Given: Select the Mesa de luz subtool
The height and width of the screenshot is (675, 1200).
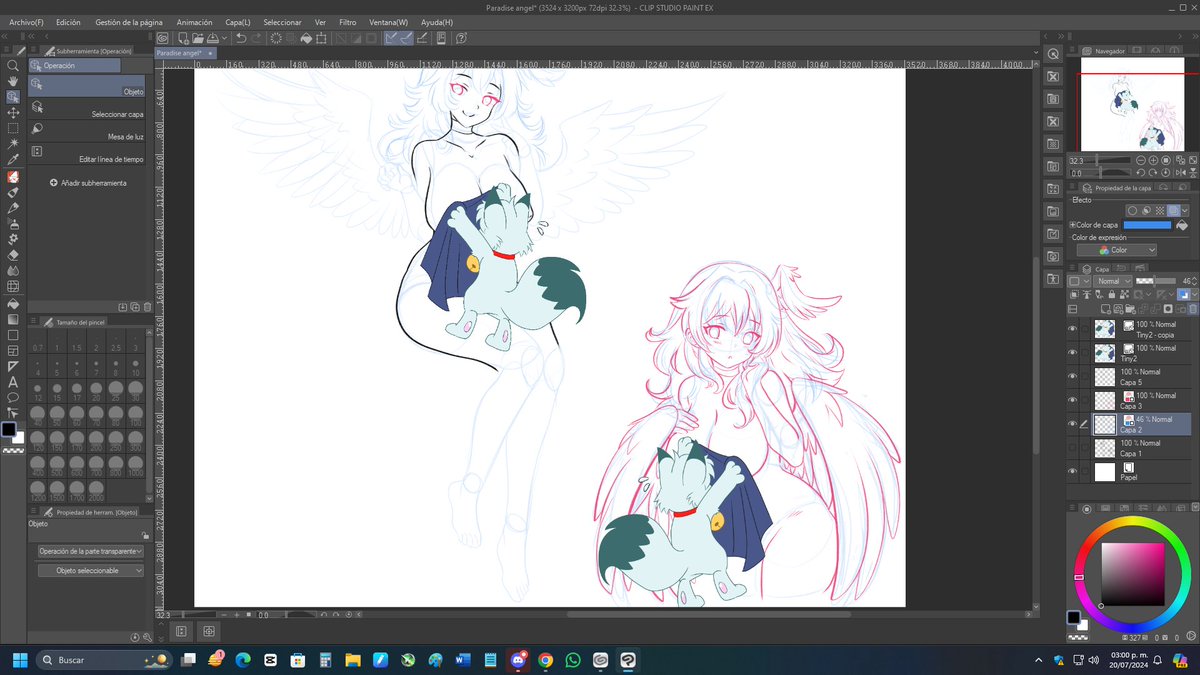Looking at the screenshot, I should [x=87, y=132].
